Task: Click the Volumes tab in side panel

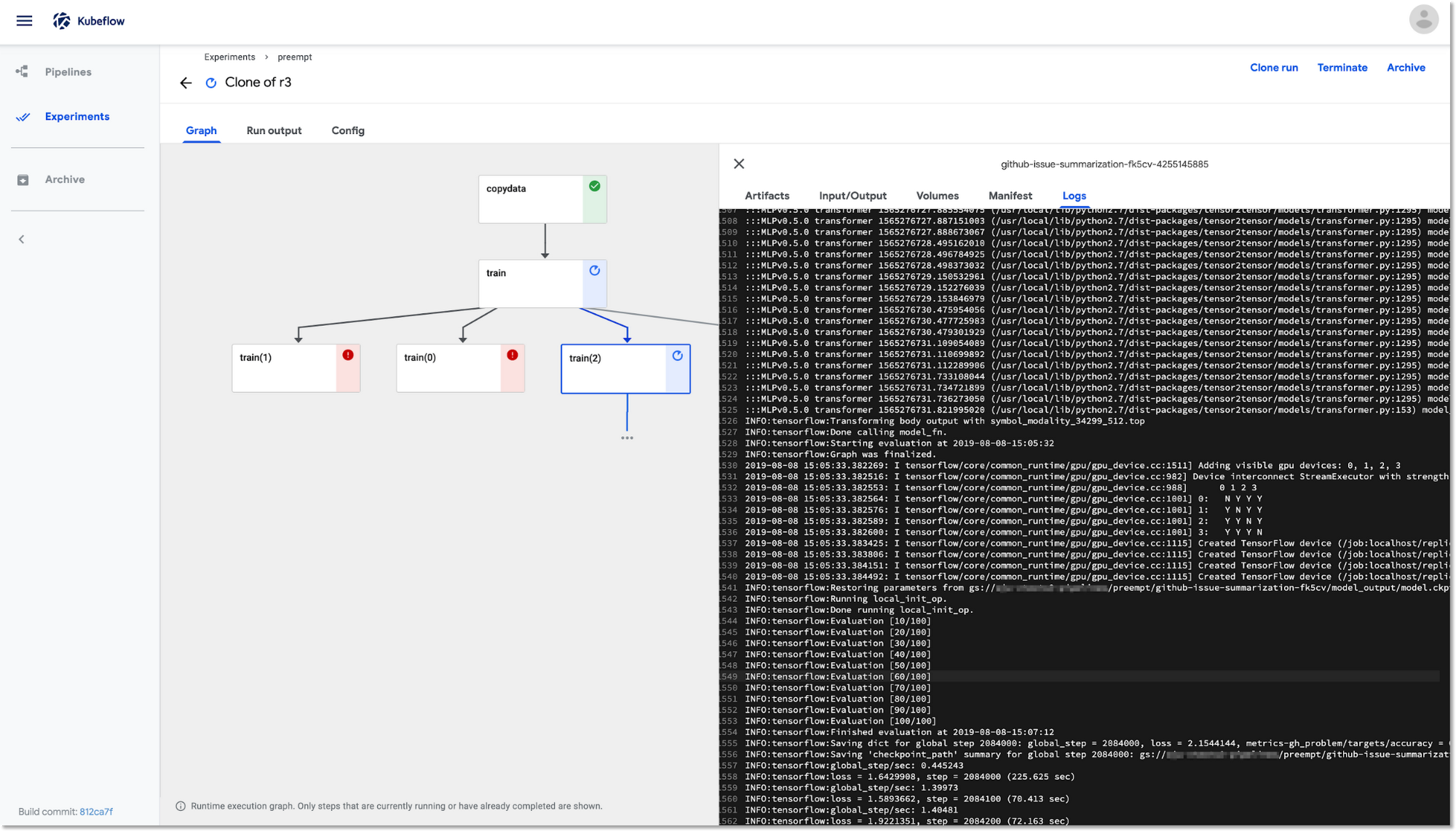Action: tap(937, 196)
